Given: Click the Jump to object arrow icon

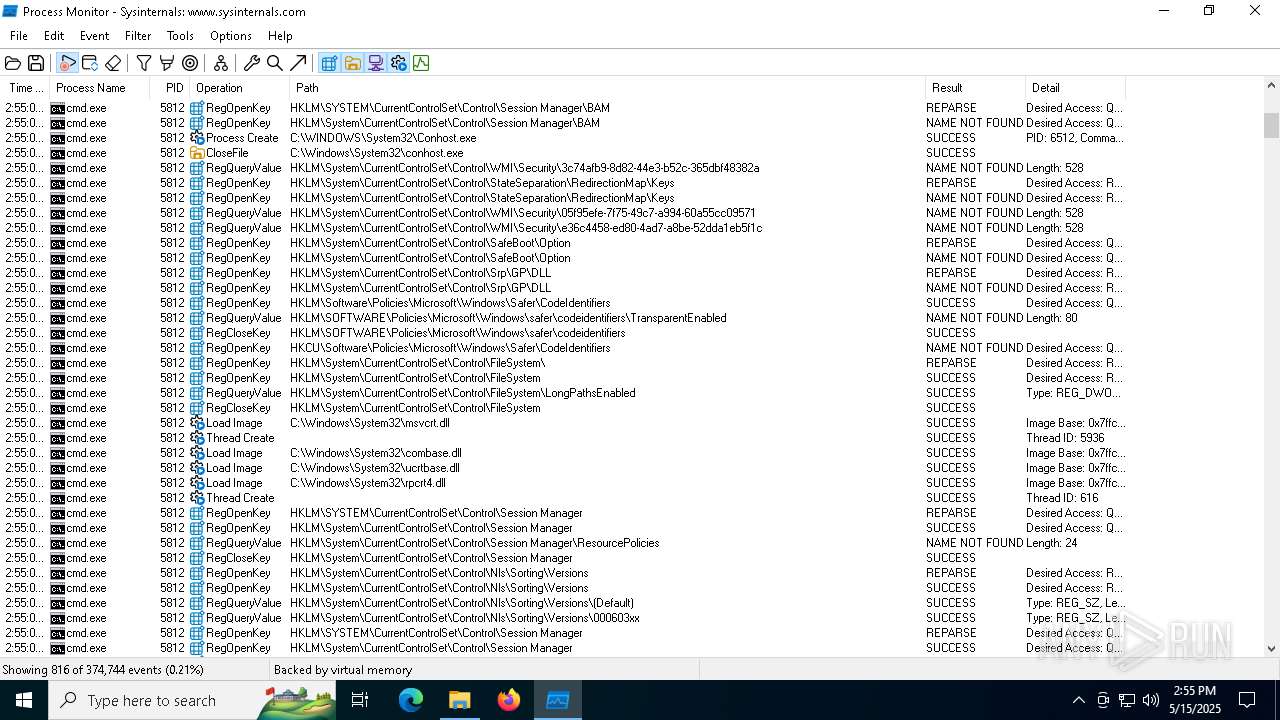Looking at the screenshot, I should coord(298,63).
